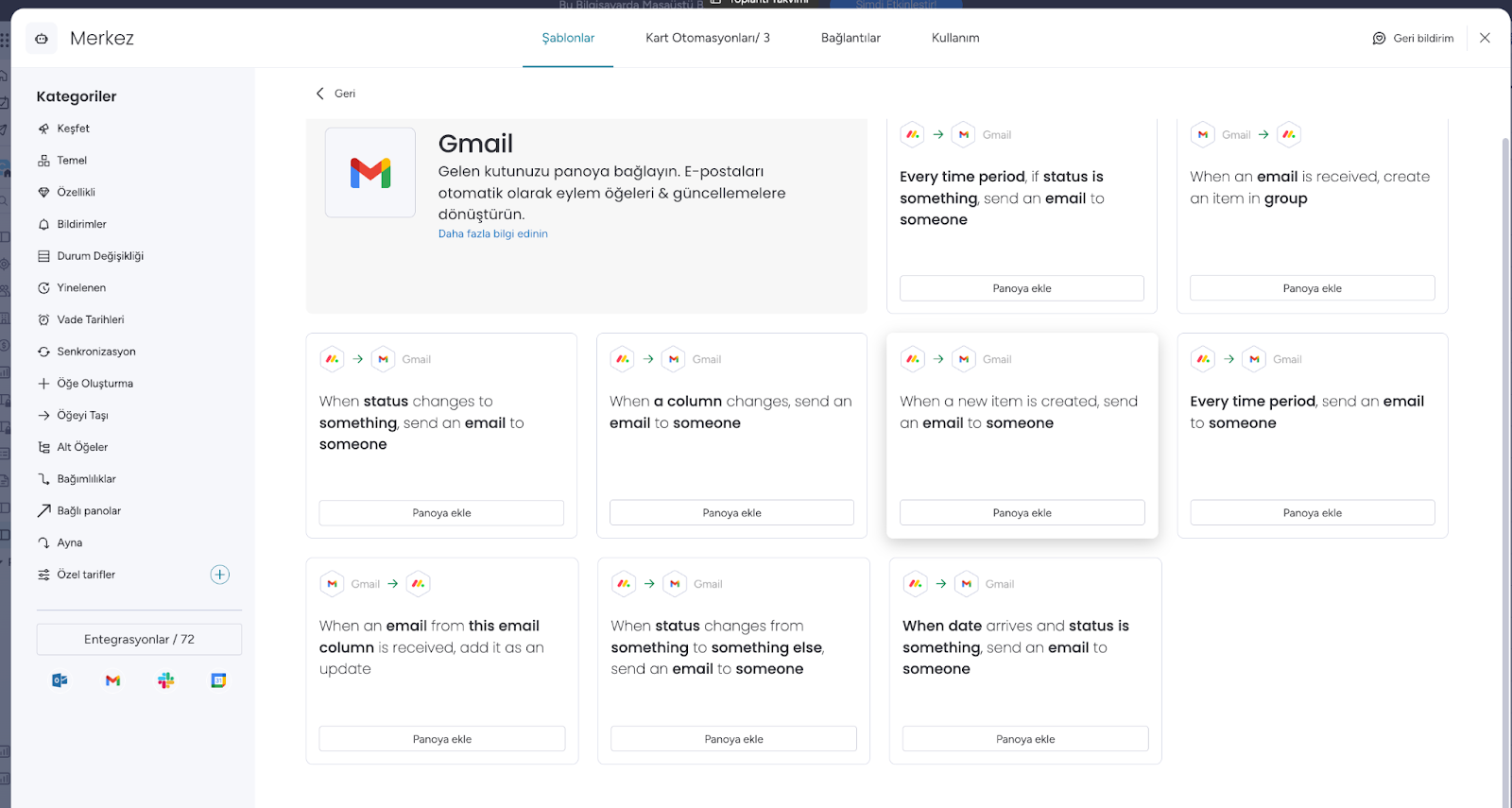Switch to the Şablonlar tab
The width and height of the screenshot is (1512, 808).
pyautogui.click(x=568, y=38)
